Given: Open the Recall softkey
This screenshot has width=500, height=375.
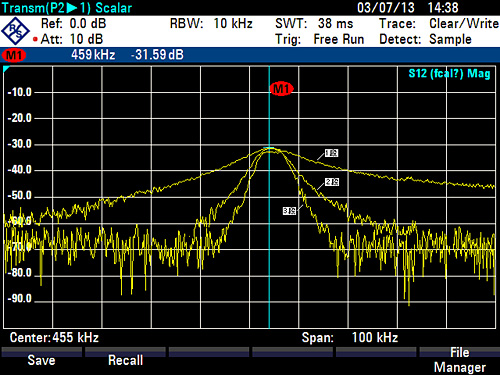Looking at the screenshot, I should [x=125, y=360].
